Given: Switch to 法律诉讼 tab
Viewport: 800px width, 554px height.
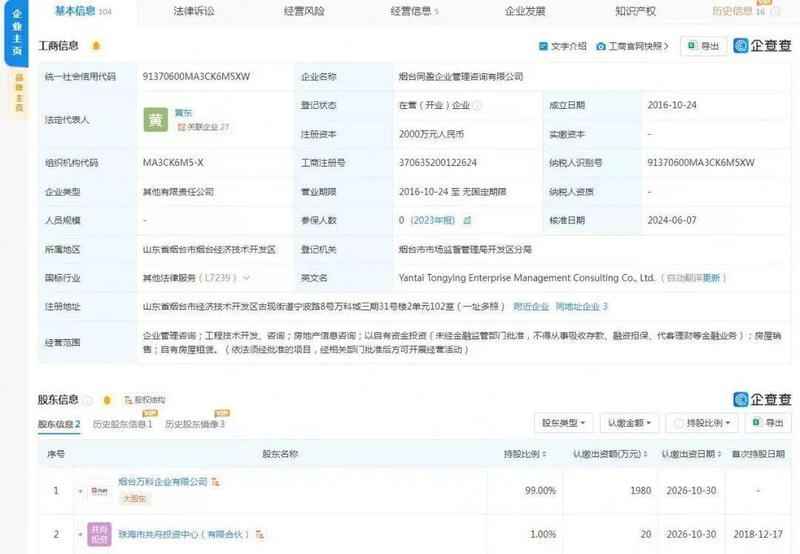Looking at the screenshot, I should (194, 11).
